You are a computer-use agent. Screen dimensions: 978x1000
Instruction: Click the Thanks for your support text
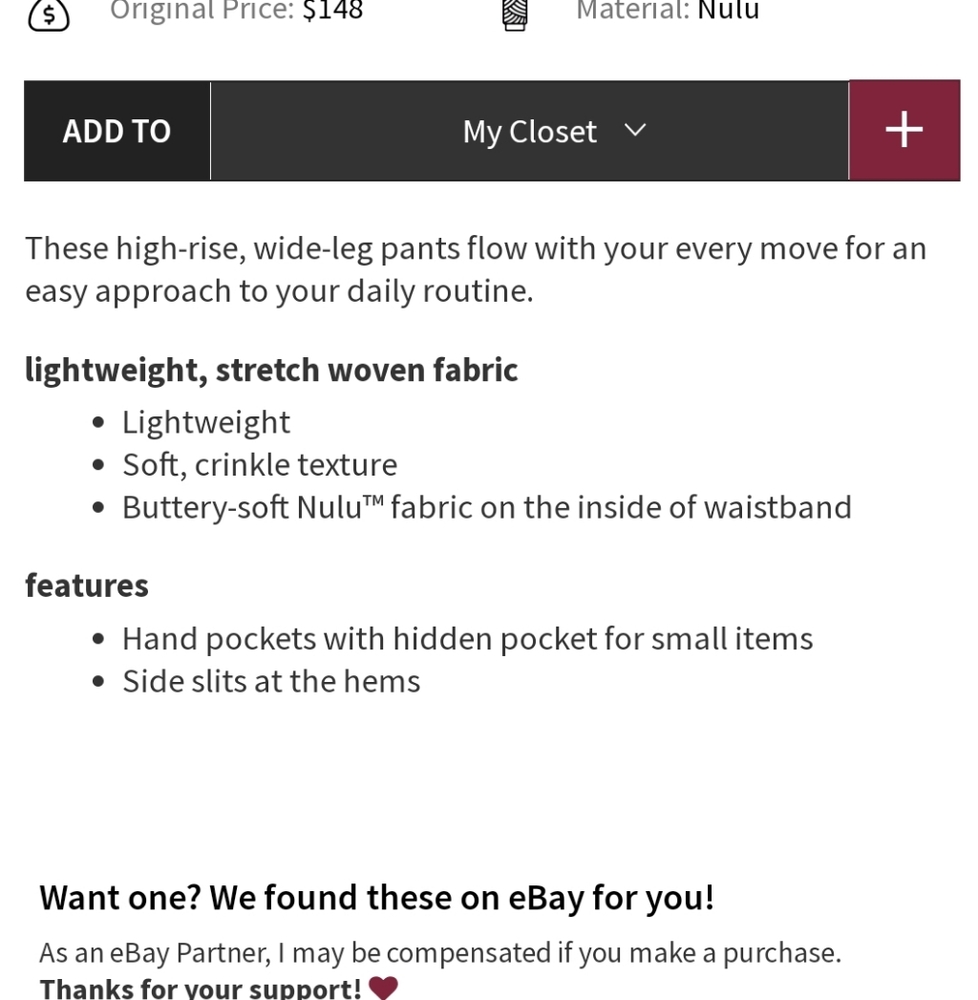point(200,988)
